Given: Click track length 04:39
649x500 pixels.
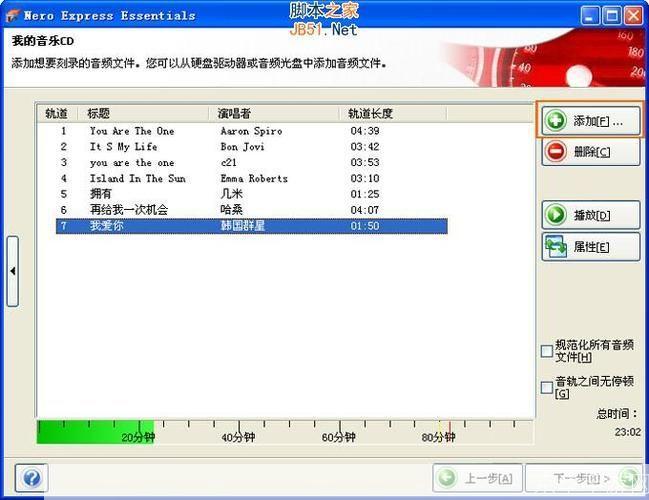Looking at the screenshot, I should [365, 131].
